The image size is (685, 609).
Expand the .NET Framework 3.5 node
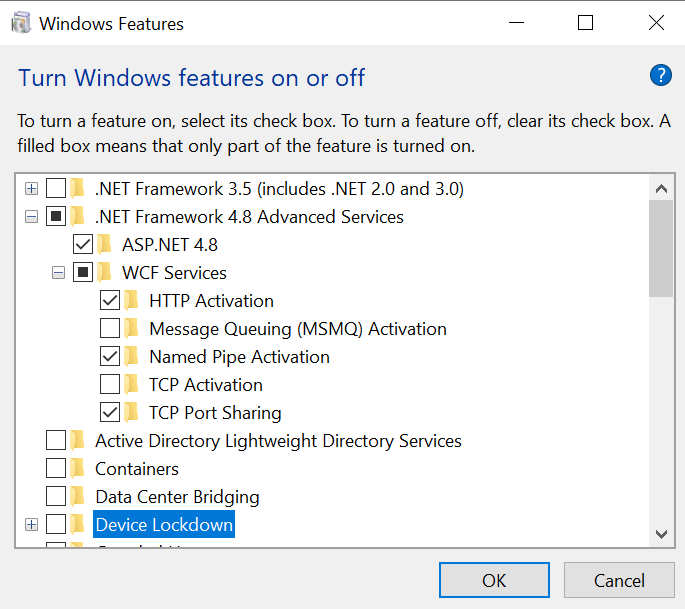point(31,189)
